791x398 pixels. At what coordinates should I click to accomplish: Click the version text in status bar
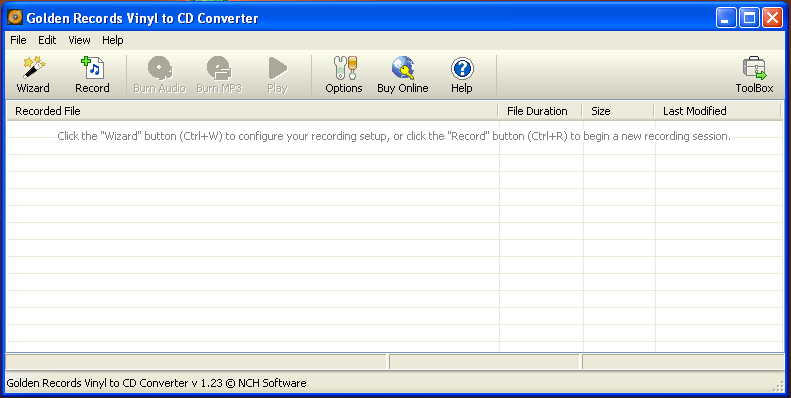[156, 383]
